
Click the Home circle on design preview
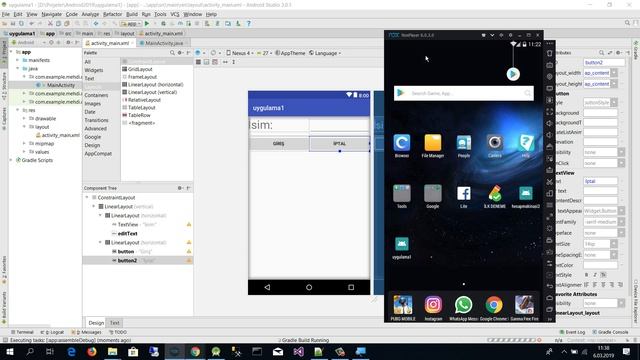(x=309, y=287)
